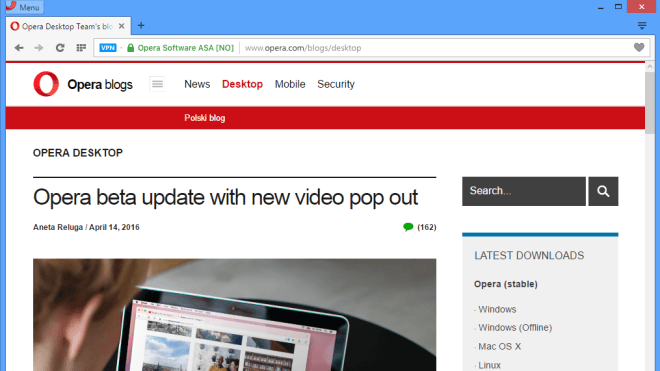Click the April 14, 2016 date
Image resolution: width=660 pixels, height=371 pixels.
pyautogui.click(x=114, y=227)
